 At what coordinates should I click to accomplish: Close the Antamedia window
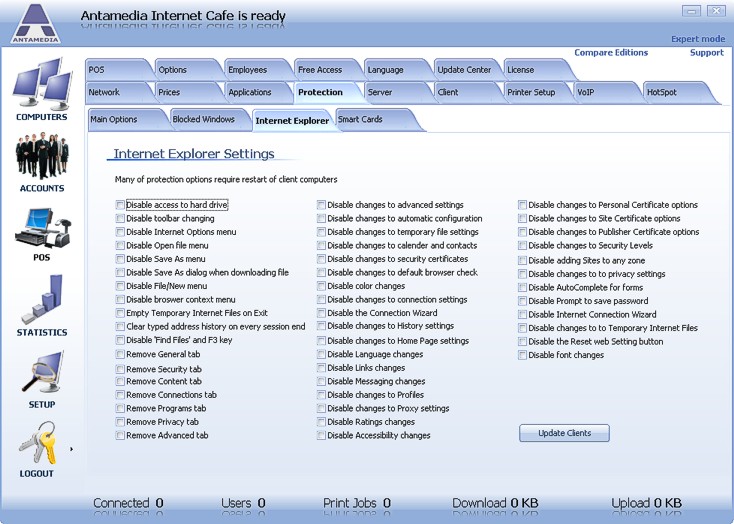click(x=716, y=10)
